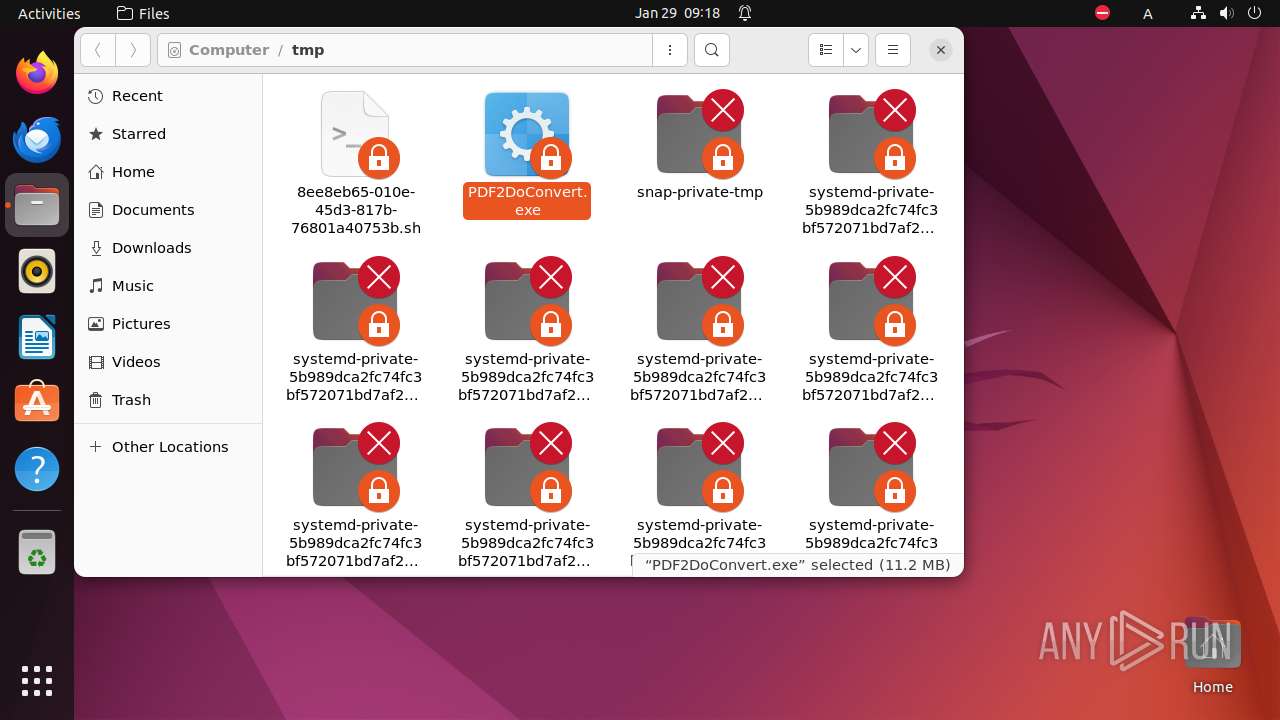Expand the view options dropdown arrow
Viewport: 1280px width, 720px height.
click(x=856, y=50)
